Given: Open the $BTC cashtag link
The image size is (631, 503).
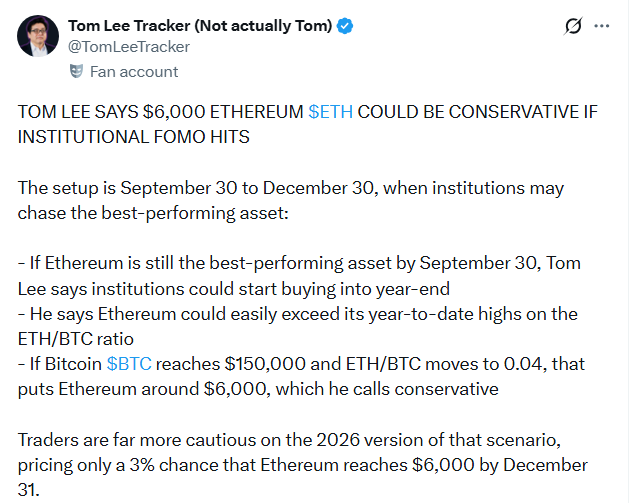Looking at the screenshot, I should coord(129,364).
